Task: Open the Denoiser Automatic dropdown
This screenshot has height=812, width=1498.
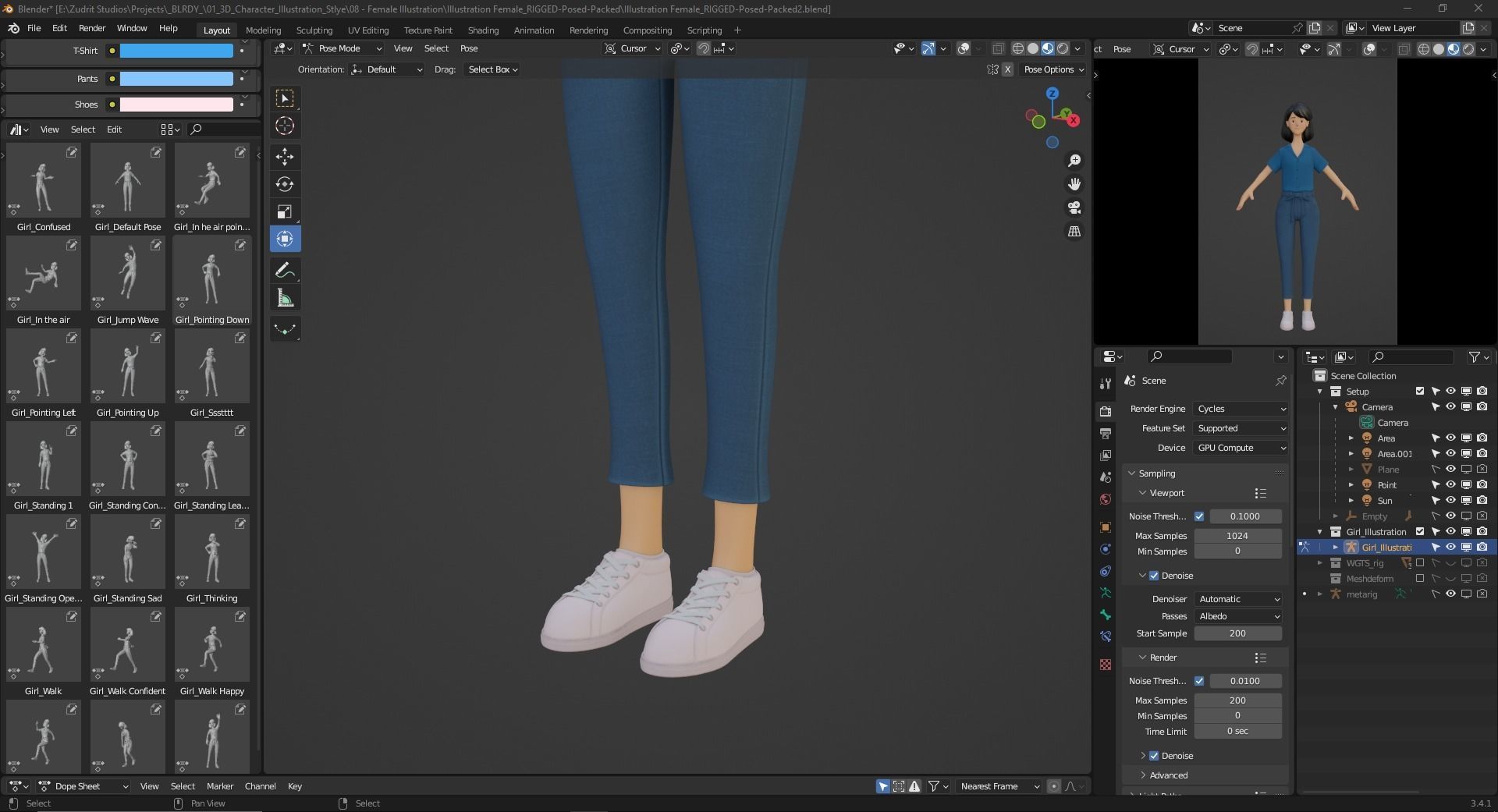Action: [1238, 599]
